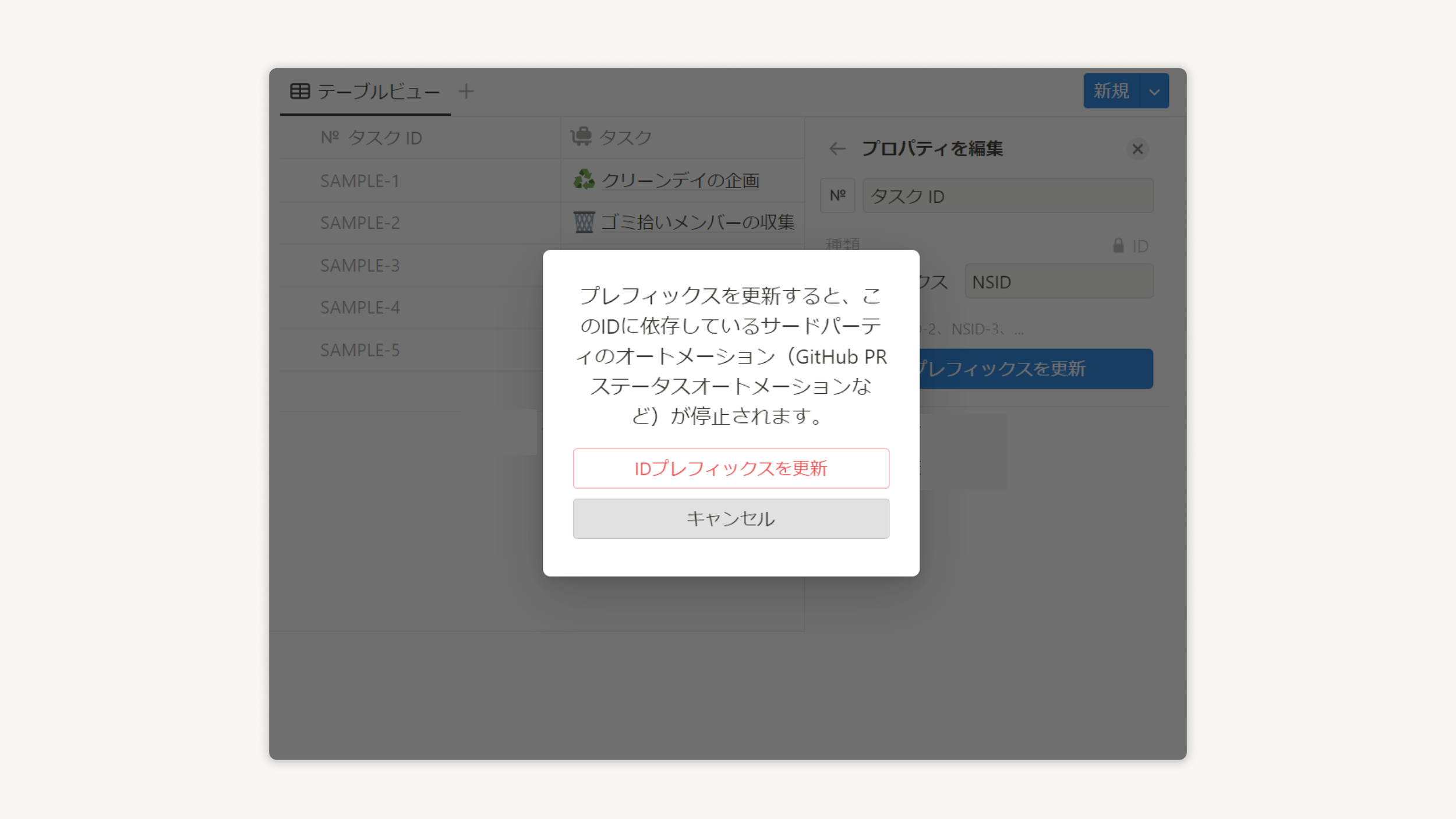Screen dimensions: 1456x819
Task: Click the back arrow in the property editor
Action: click(837, 149)
